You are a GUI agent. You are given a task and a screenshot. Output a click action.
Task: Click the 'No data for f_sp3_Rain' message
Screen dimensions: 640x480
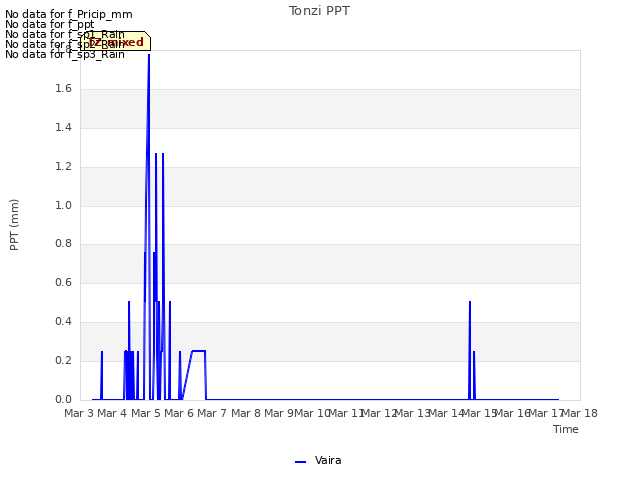click(x=65, y=54)
